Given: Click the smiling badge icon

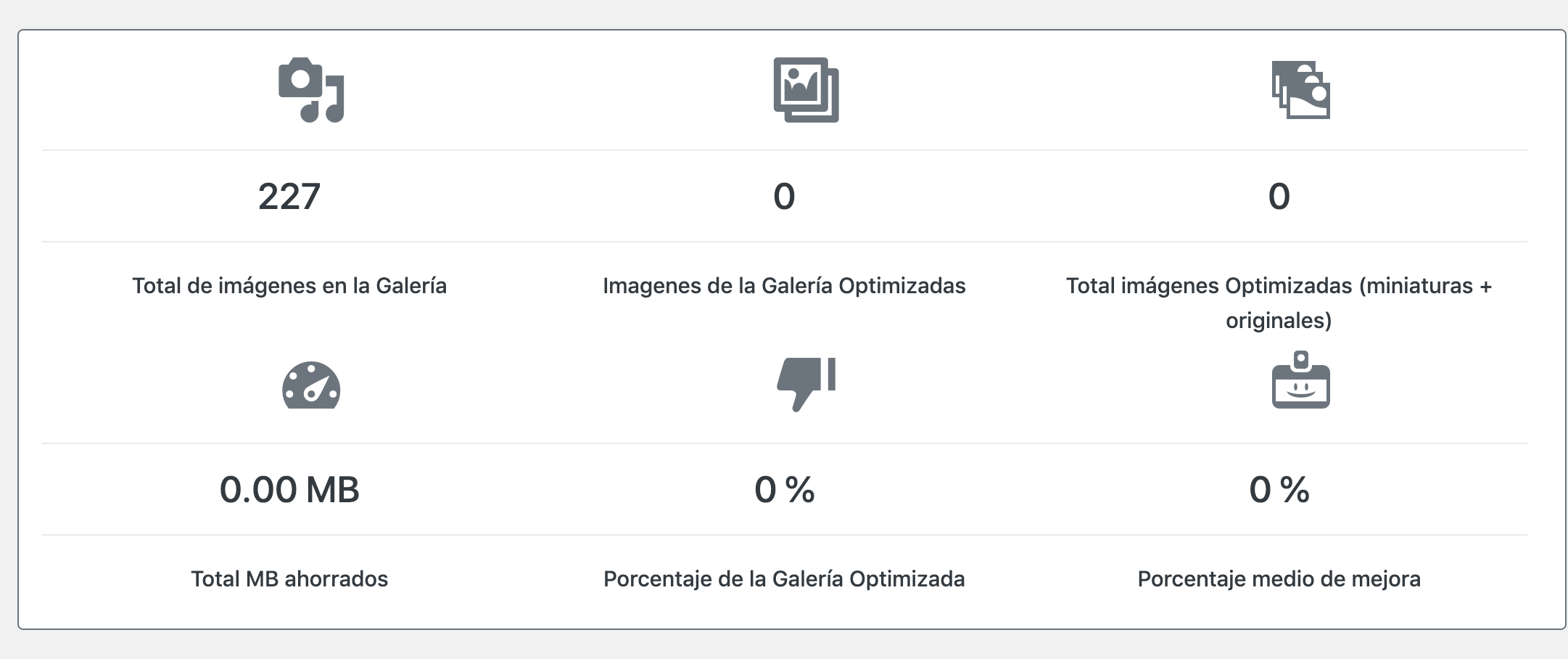Looking at the screenshot, I should (x=1300, y=380).
